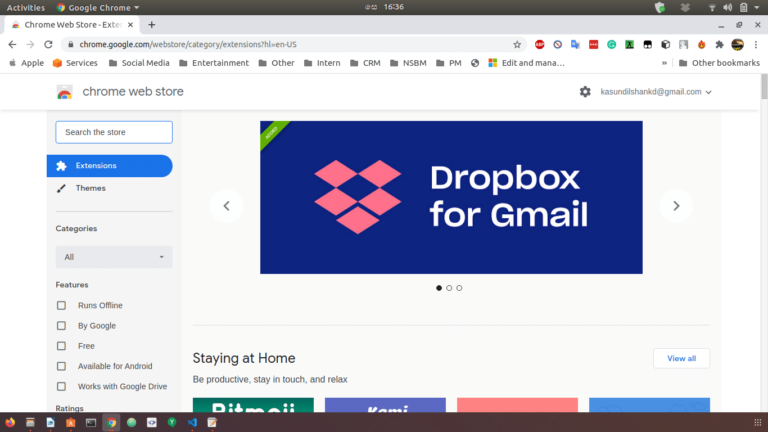This screenshot has height=432, width=768.
Task: Open the Edit and mana... bookmark
Action: (x=526, y=63)
